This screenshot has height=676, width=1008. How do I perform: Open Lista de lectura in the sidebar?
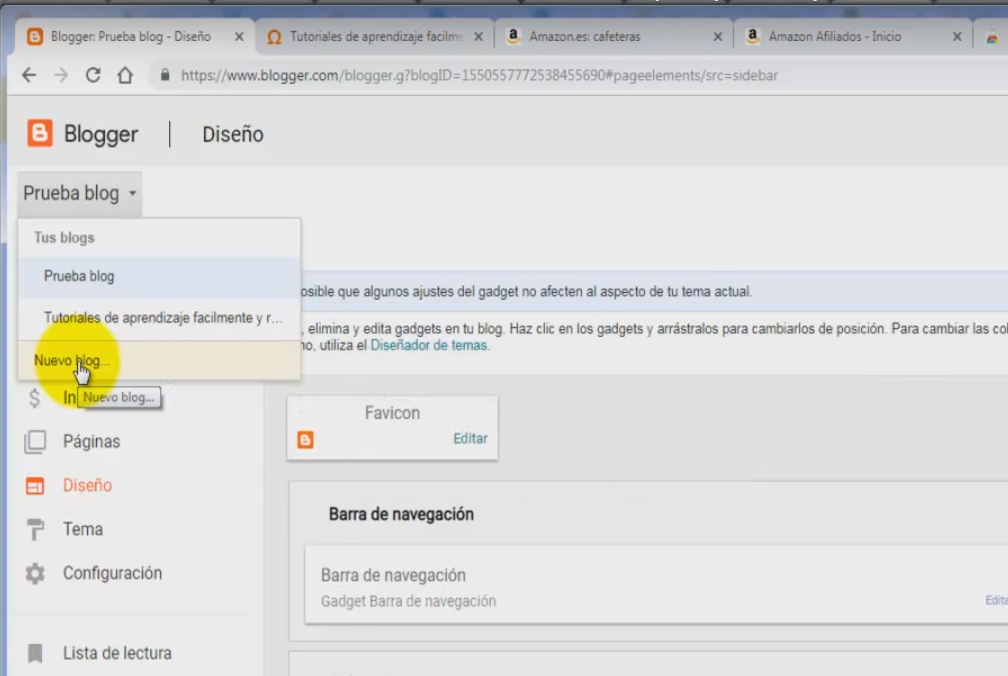pyautogui.click(x=117, y=653)
